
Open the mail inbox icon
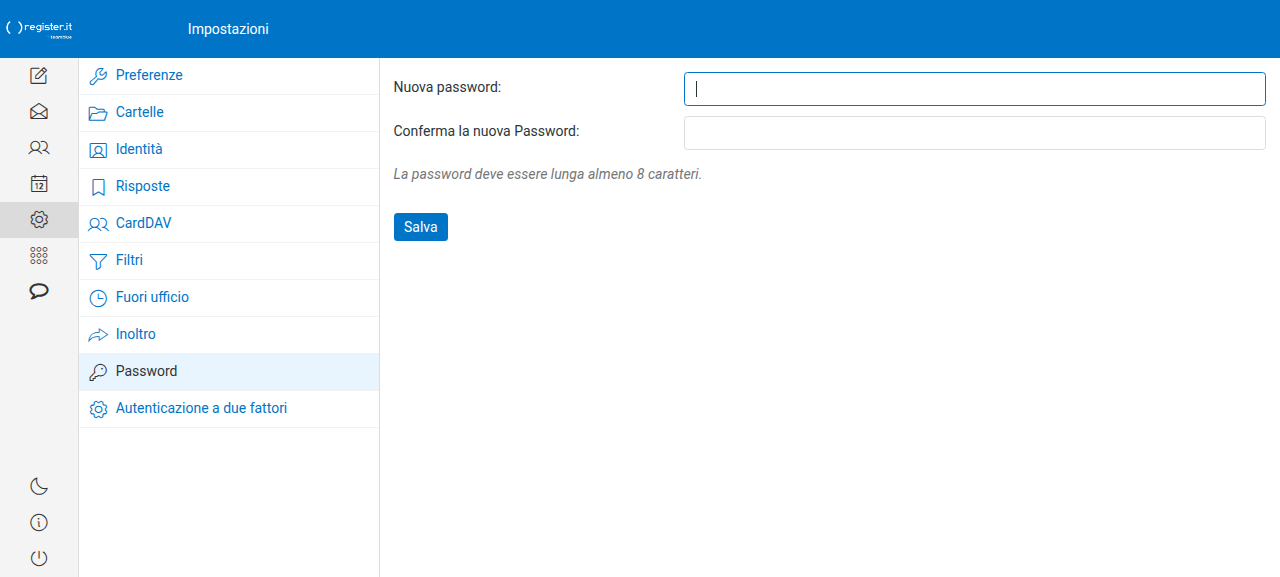39,111
